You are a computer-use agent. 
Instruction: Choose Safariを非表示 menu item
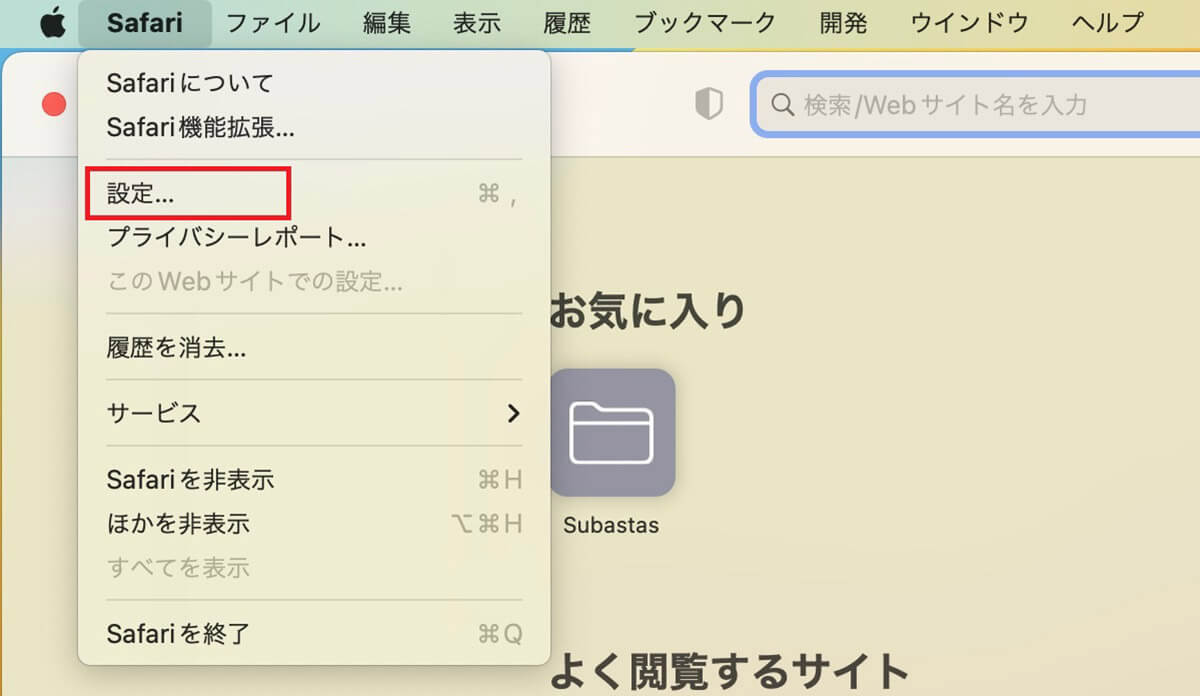pyautogui.click(x=314, y=480)
